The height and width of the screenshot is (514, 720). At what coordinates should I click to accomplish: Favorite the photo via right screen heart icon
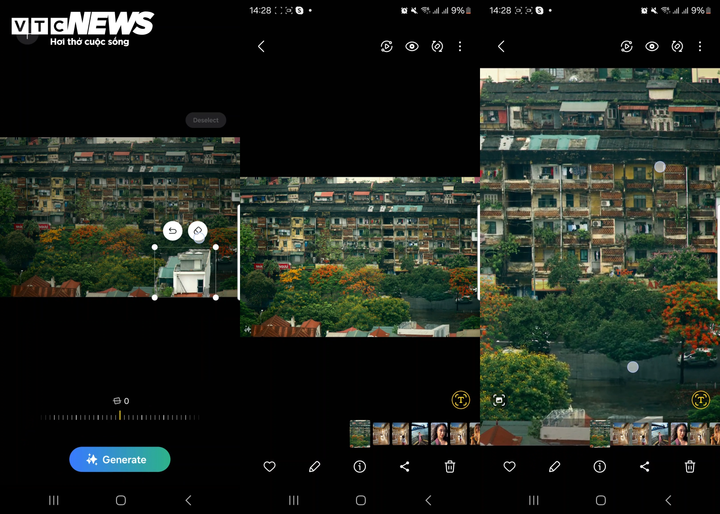tap(509, 466)
